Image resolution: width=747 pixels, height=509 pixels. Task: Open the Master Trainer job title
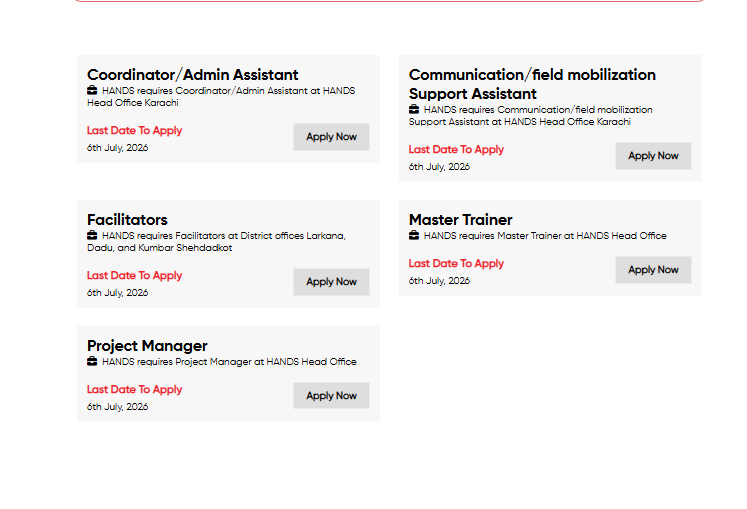tap(461, 220)
